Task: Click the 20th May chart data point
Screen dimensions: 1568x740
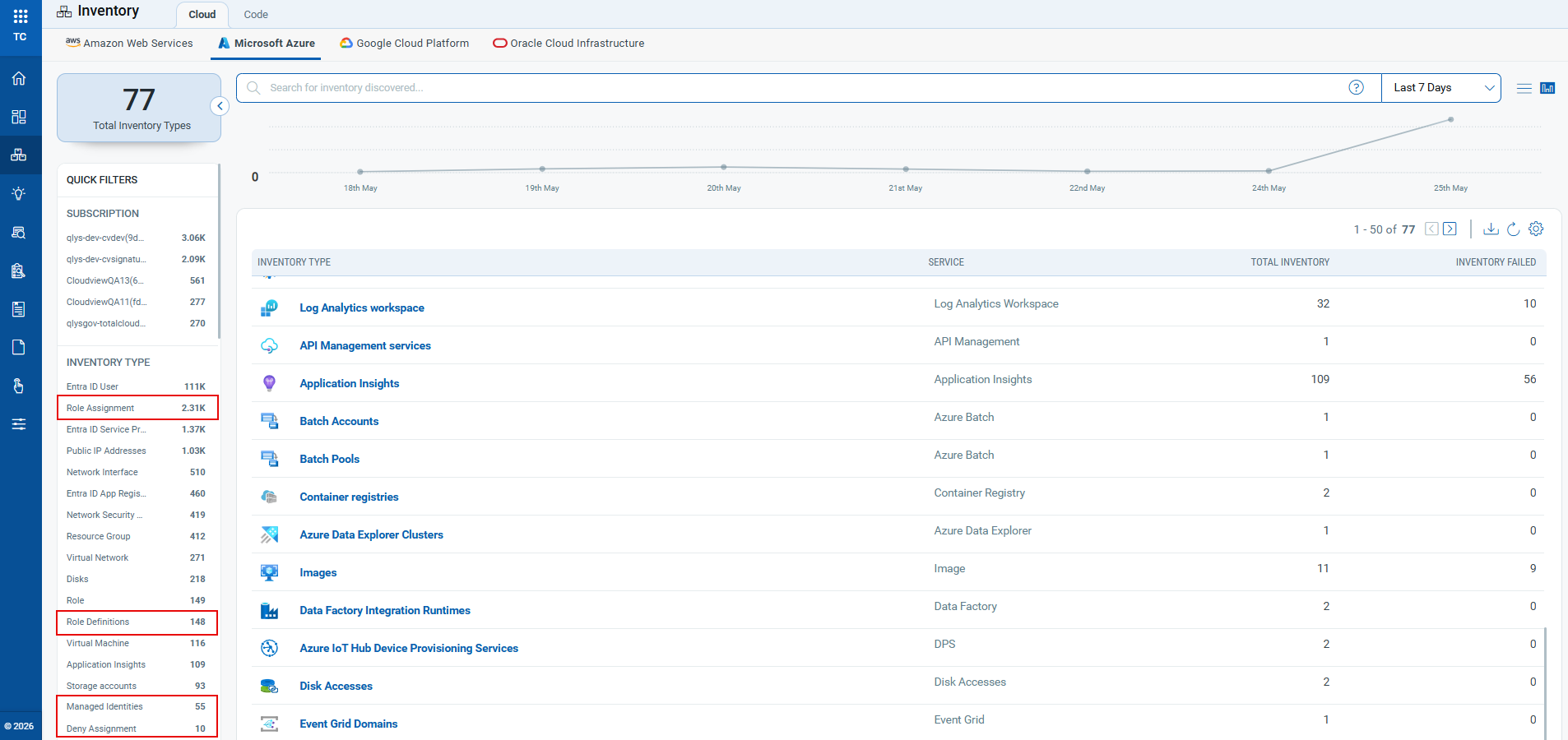Action: pyautogui.click(x=724, y=167)
